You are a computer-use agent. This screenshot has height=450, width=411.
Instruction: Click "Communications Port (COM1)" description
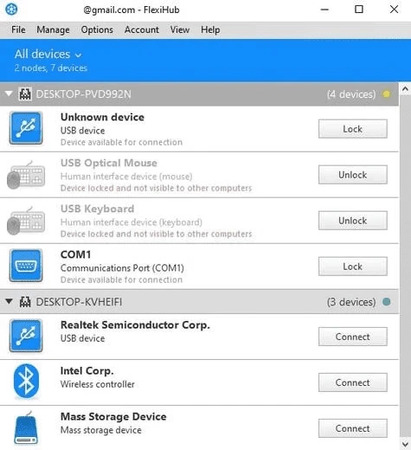click(122, 268)
